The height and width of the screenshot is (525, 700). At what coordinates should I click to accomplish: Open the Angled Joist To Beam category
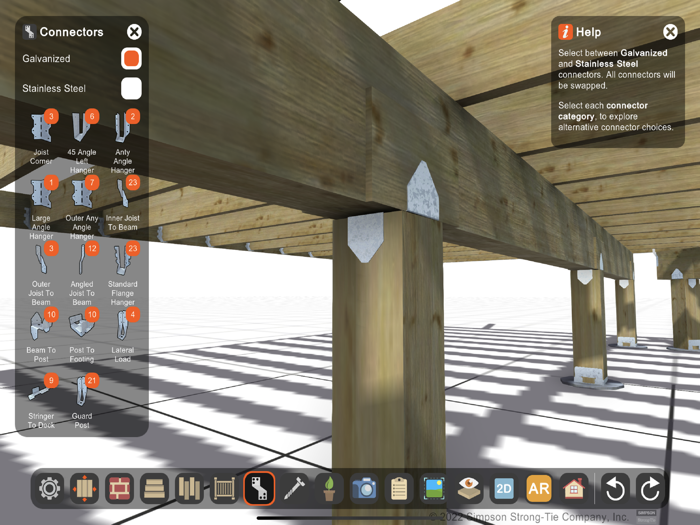(82, 274)
